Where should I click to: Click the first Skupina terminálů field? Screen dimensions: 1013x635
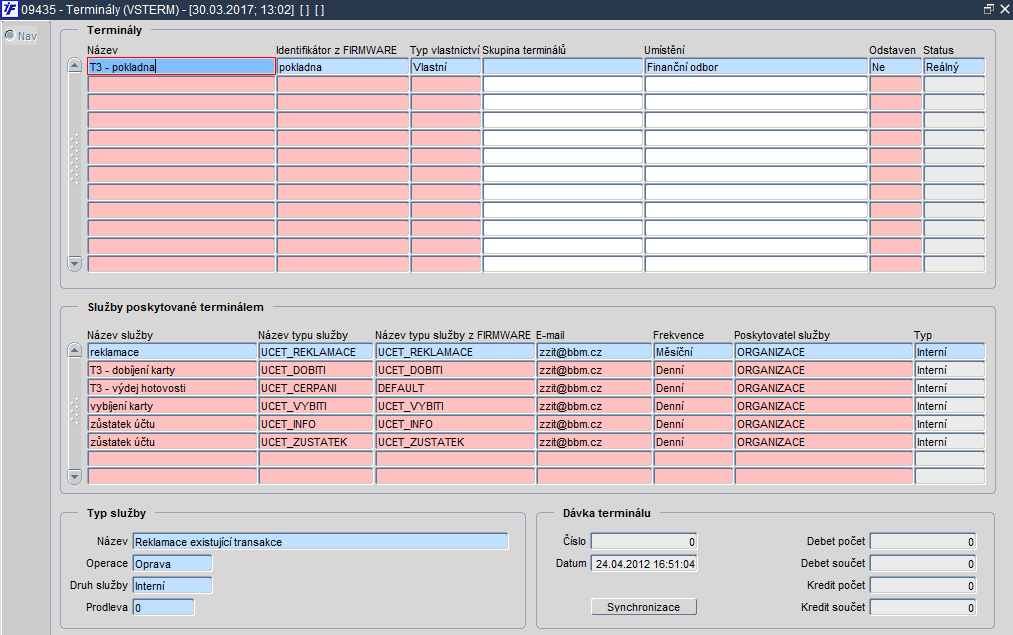point(563,67)
